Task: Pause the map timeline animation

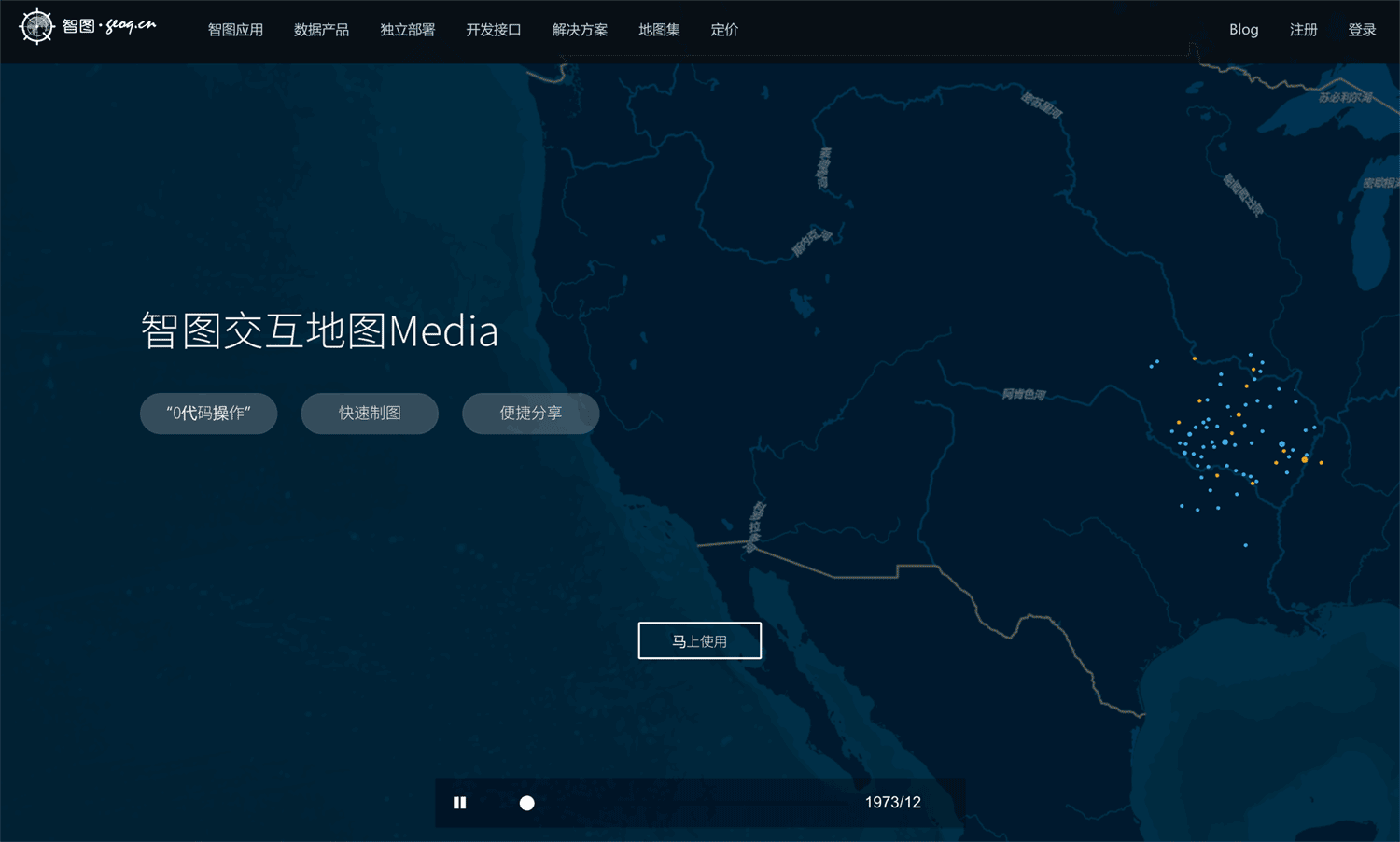Action: (x=459, y=803)
